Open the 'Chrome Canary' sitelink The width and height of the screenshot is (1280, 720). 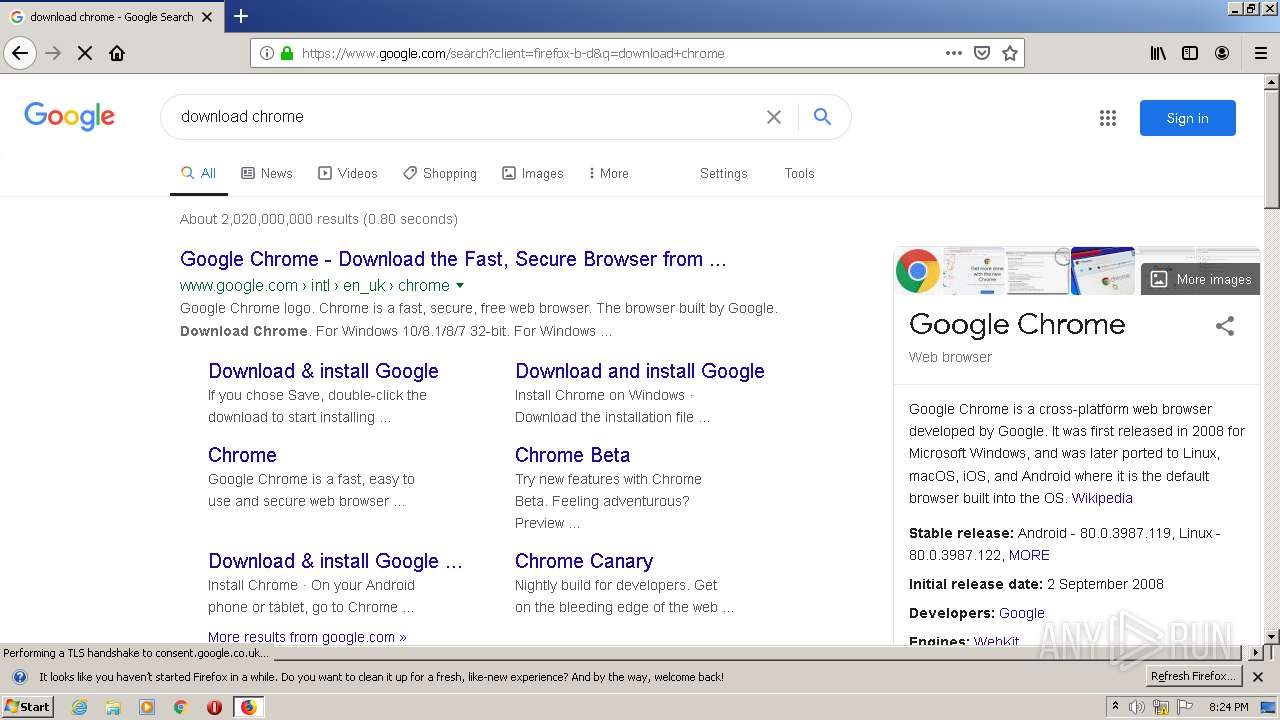pyautogui.click(x=584, y=561)
